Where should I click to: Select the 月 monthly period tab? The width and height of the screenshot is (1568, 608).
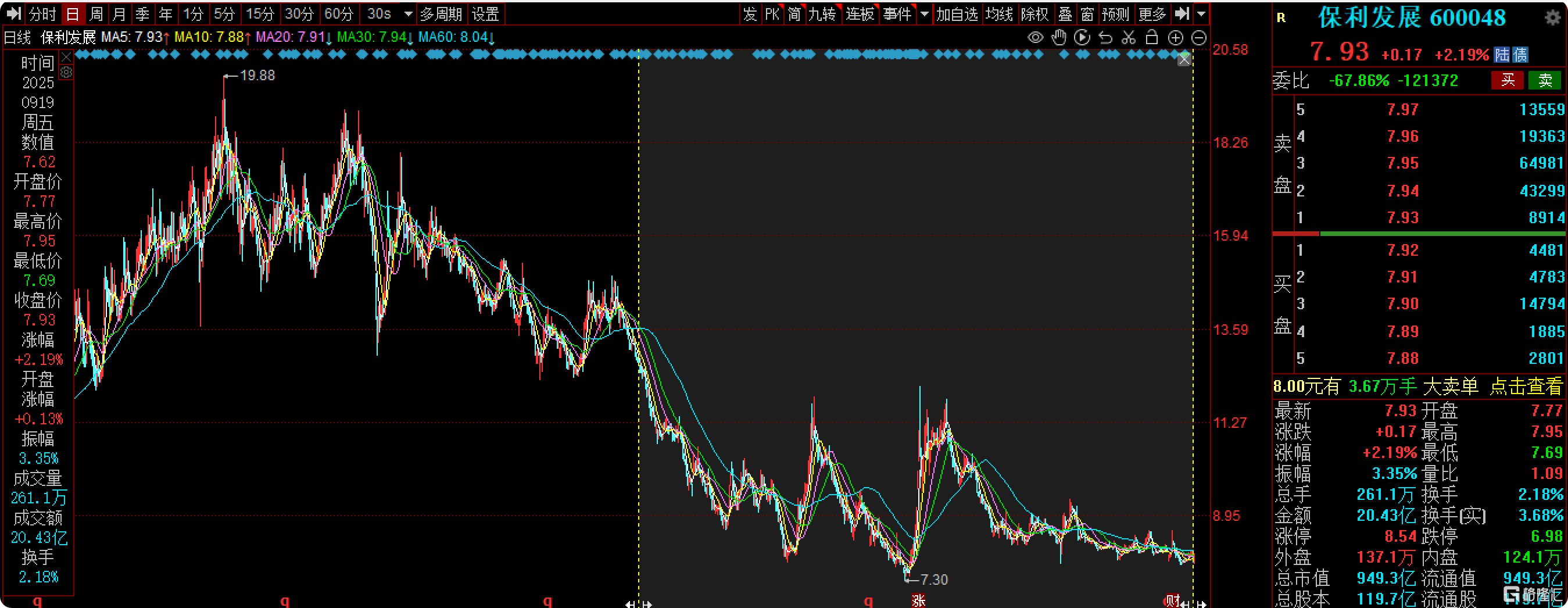pyautogui.click(x=119, y=14)
